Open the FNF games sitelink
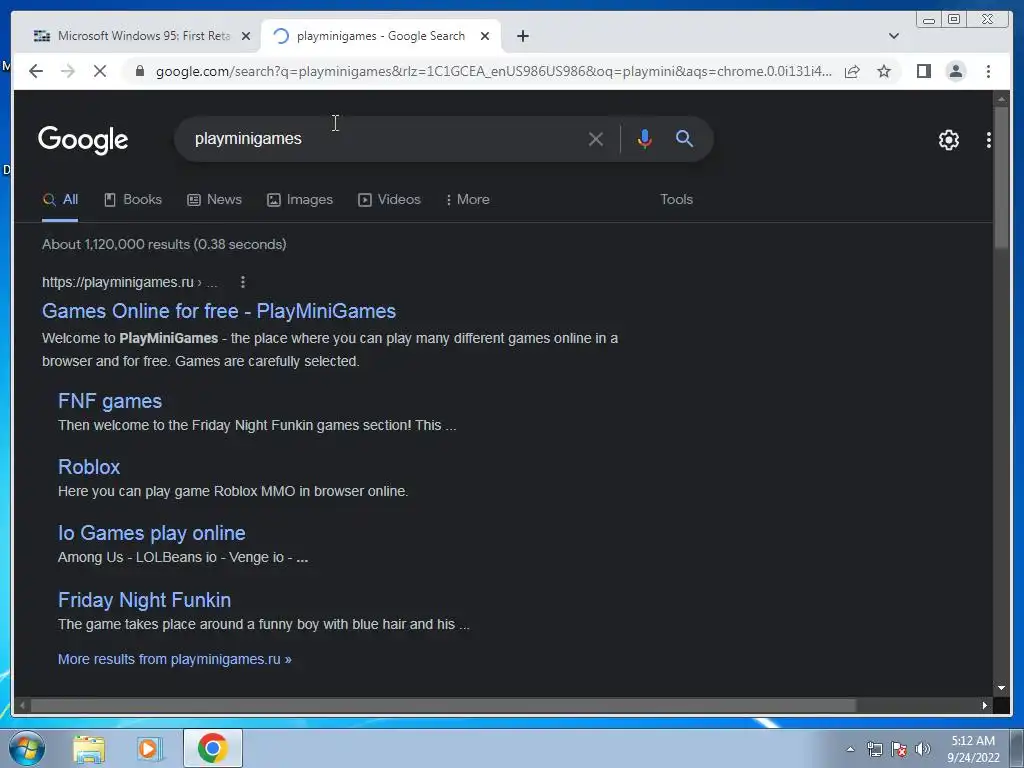The height and width of the screenshot is (768, 1024). [110, 401]
